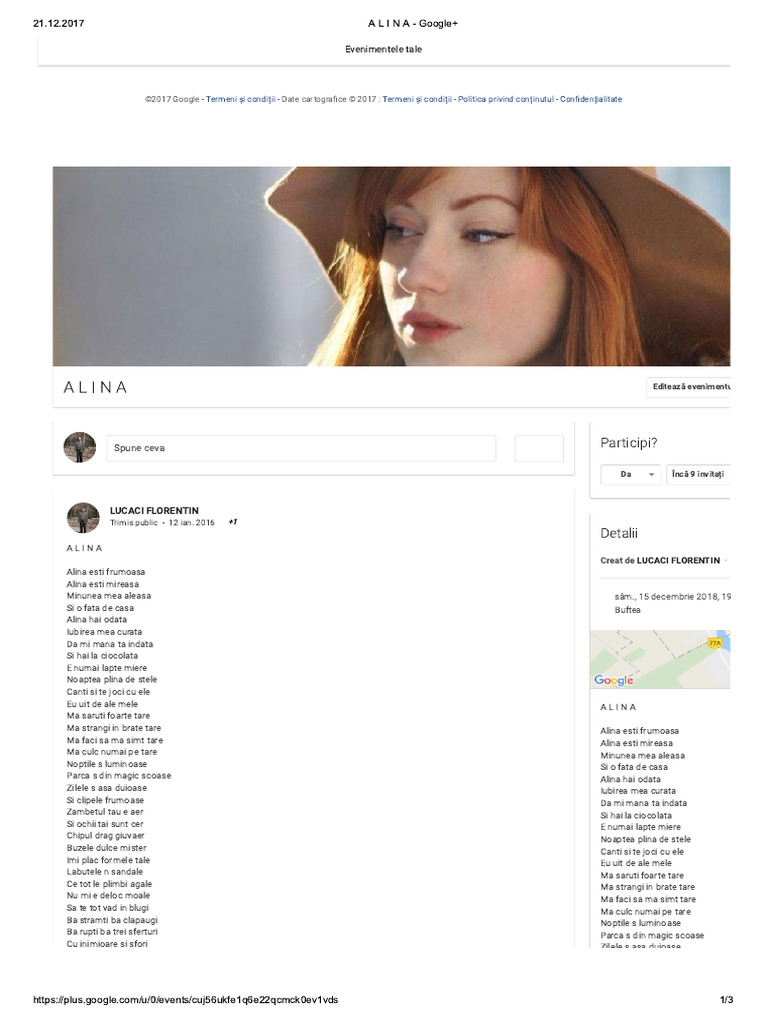This screenshot has height=1024, width=768.
Task: Open LUCACI FLORENTIN's post avatar
Action: 83,518
